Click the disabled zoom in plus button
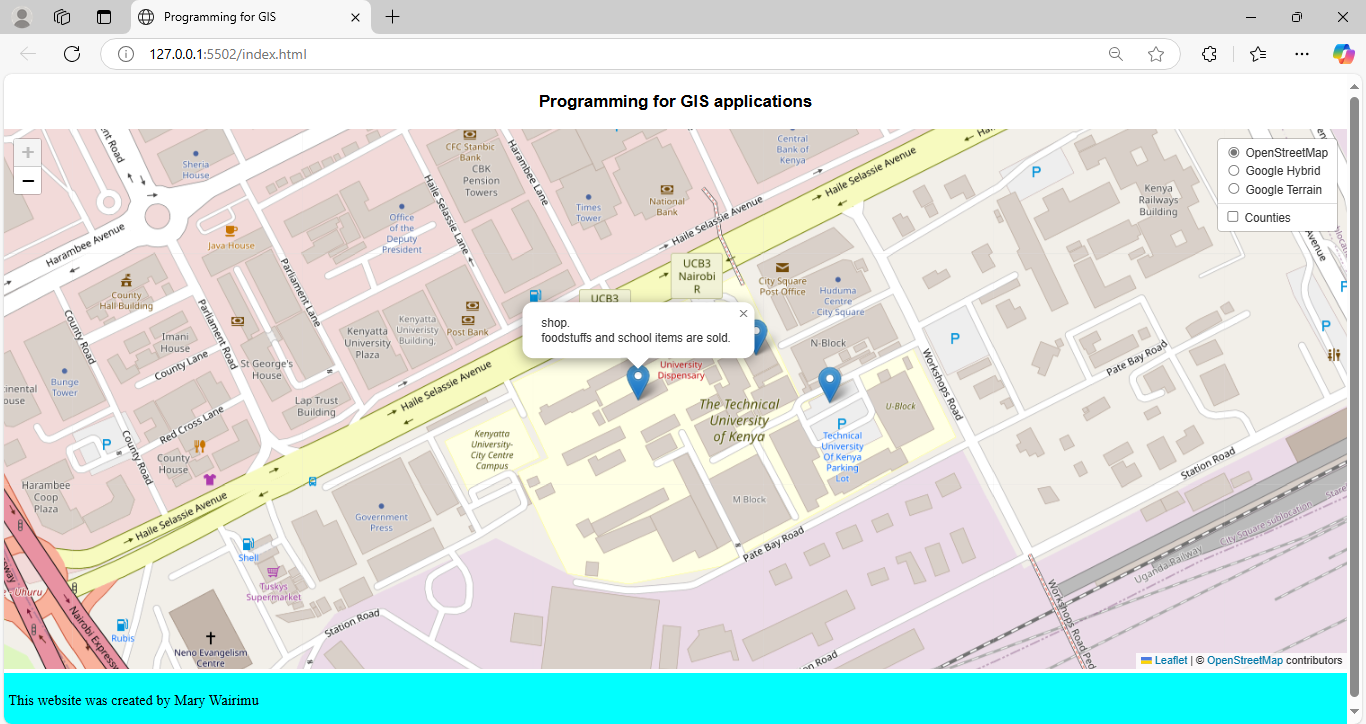 pos(28,153)
